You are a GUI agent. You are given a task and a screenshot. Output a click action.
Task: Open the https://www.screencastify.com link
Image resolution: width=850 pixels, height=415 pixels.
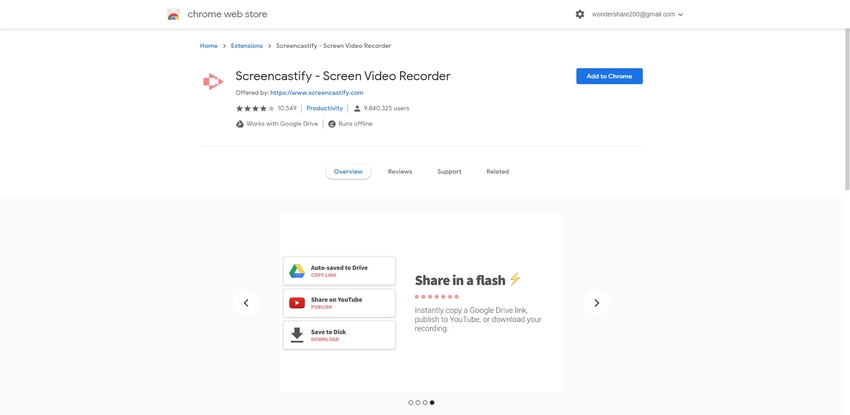click(317, 93)
